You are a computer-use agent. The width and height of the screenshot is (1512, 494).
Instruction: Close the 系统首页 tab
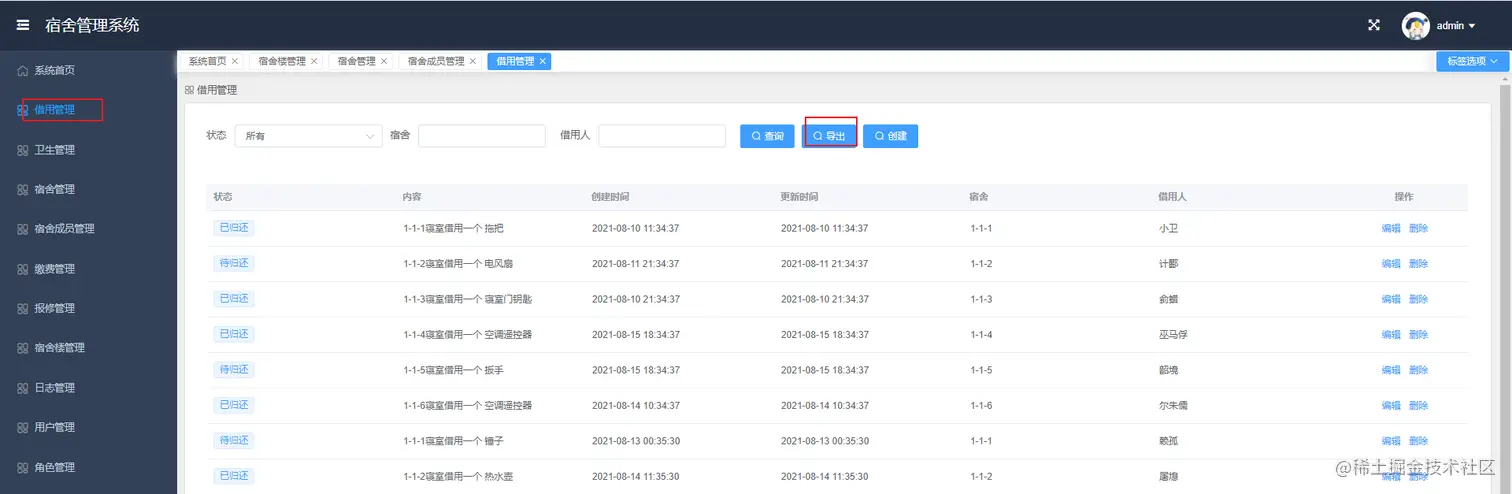pyautogui.click(x=235, y=61)
